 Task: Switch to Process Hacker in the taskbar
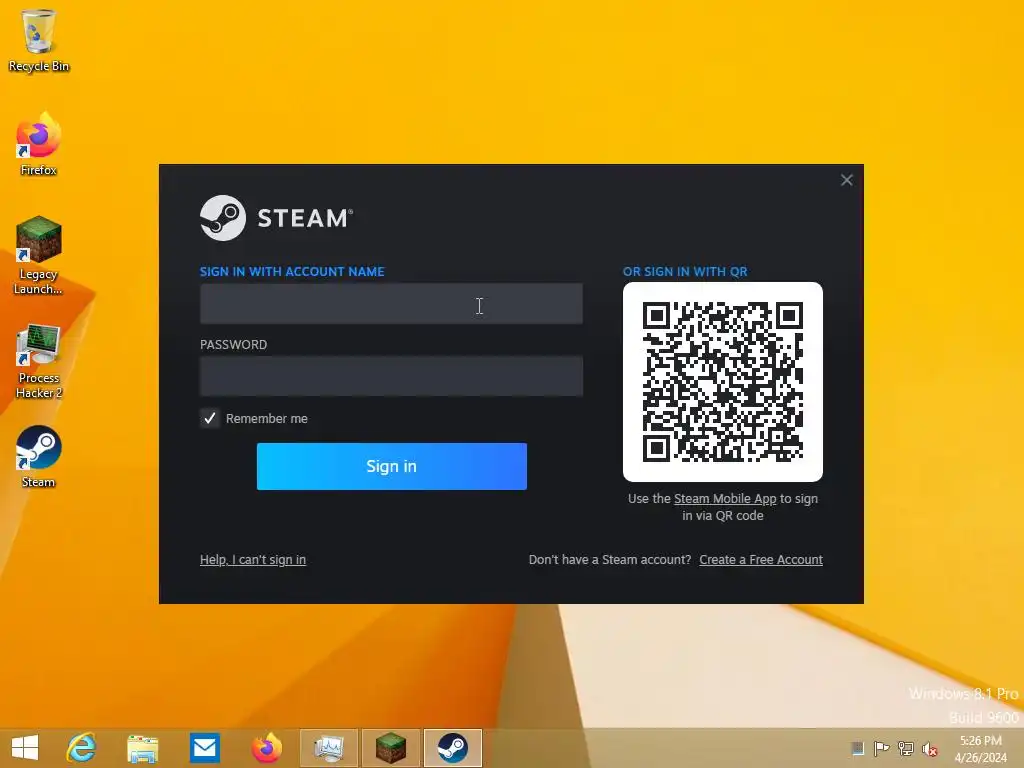click(328, 748)
